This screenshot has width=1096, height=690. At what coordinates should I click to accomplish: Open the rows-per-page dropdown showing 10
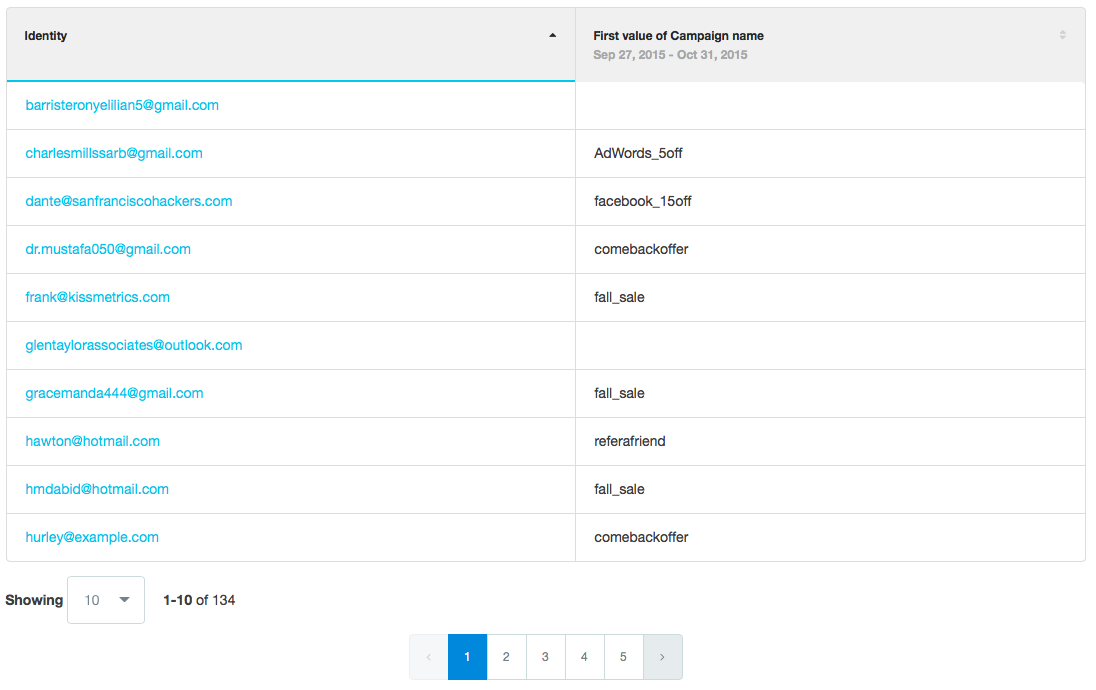click(106, 600)
